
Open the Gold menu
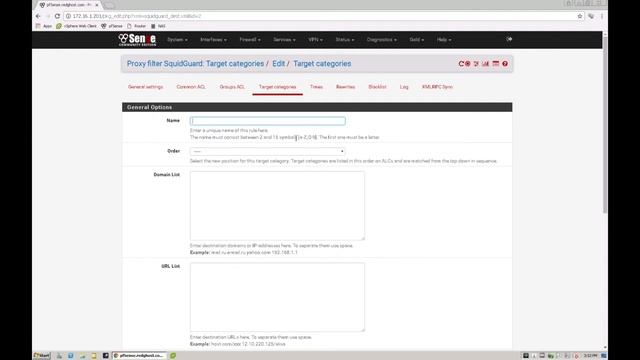click(x=416, y=40)
